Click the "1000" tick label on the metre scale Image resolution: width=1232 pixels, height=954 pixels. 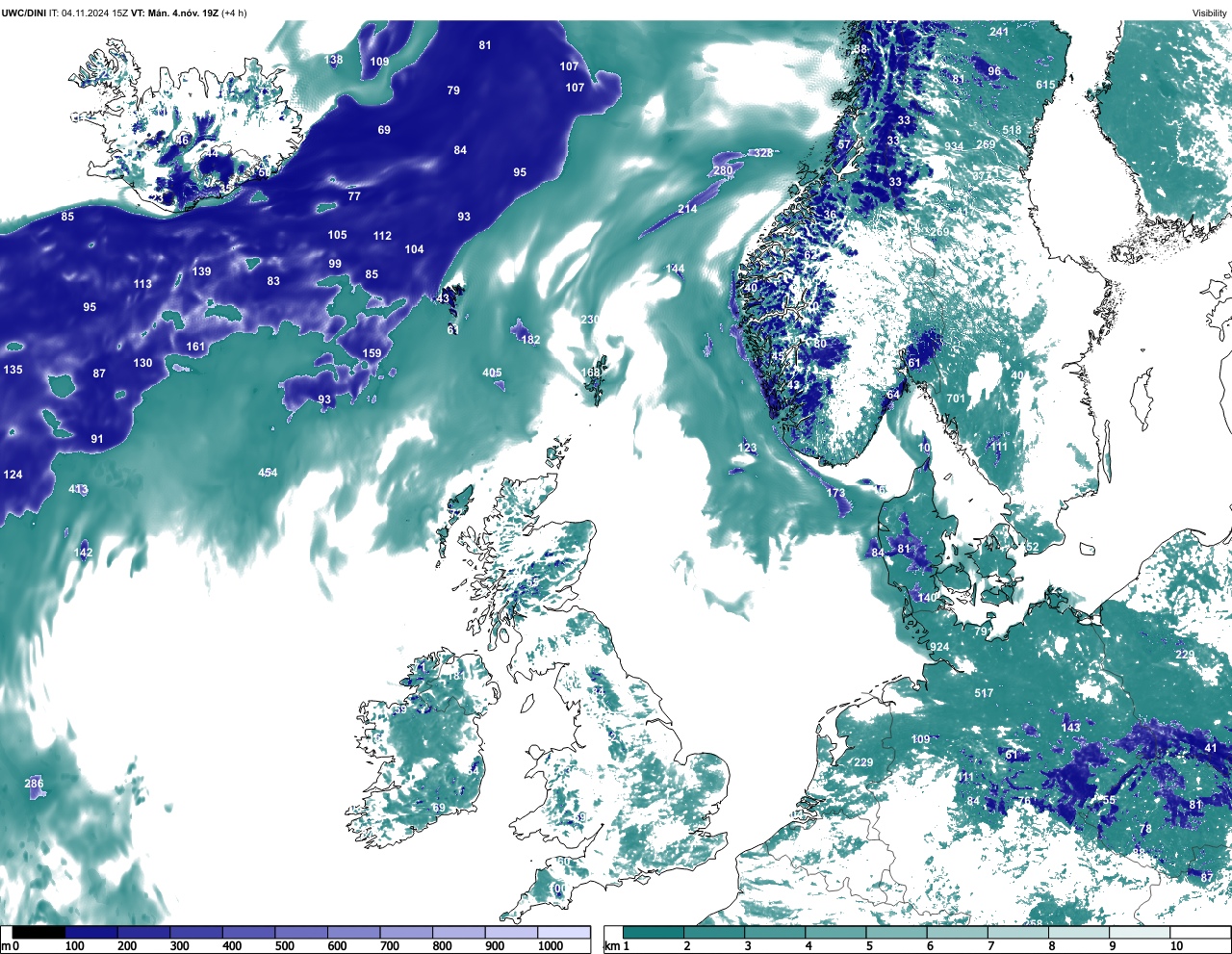551,946
